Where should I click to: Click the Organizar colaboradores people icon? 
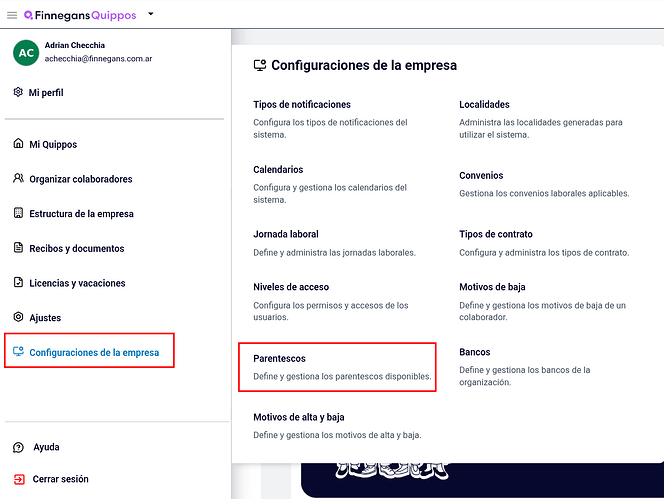tap(18, 178)
